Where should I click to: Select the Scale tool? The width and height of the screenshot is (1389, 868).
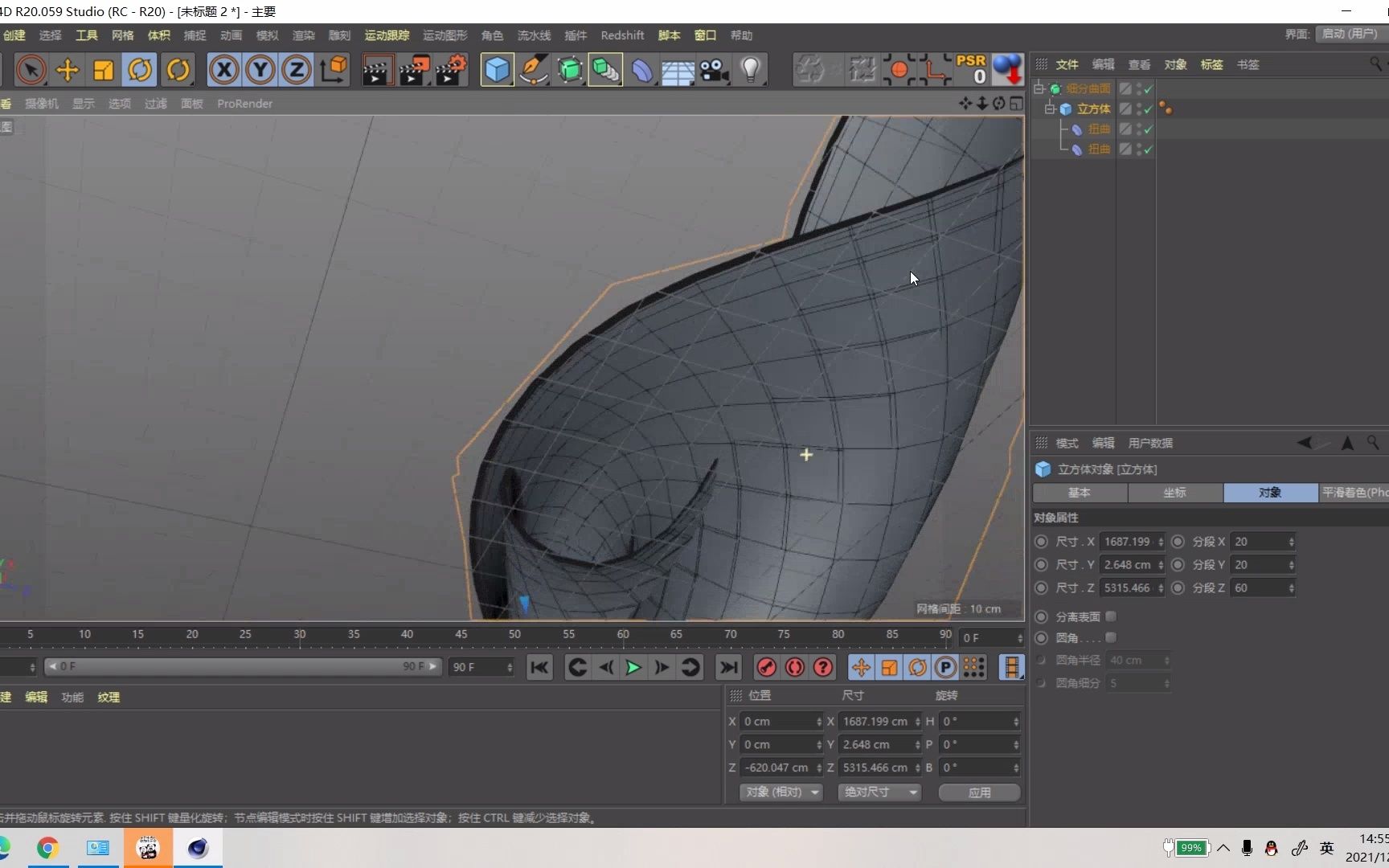pos(103,70)
